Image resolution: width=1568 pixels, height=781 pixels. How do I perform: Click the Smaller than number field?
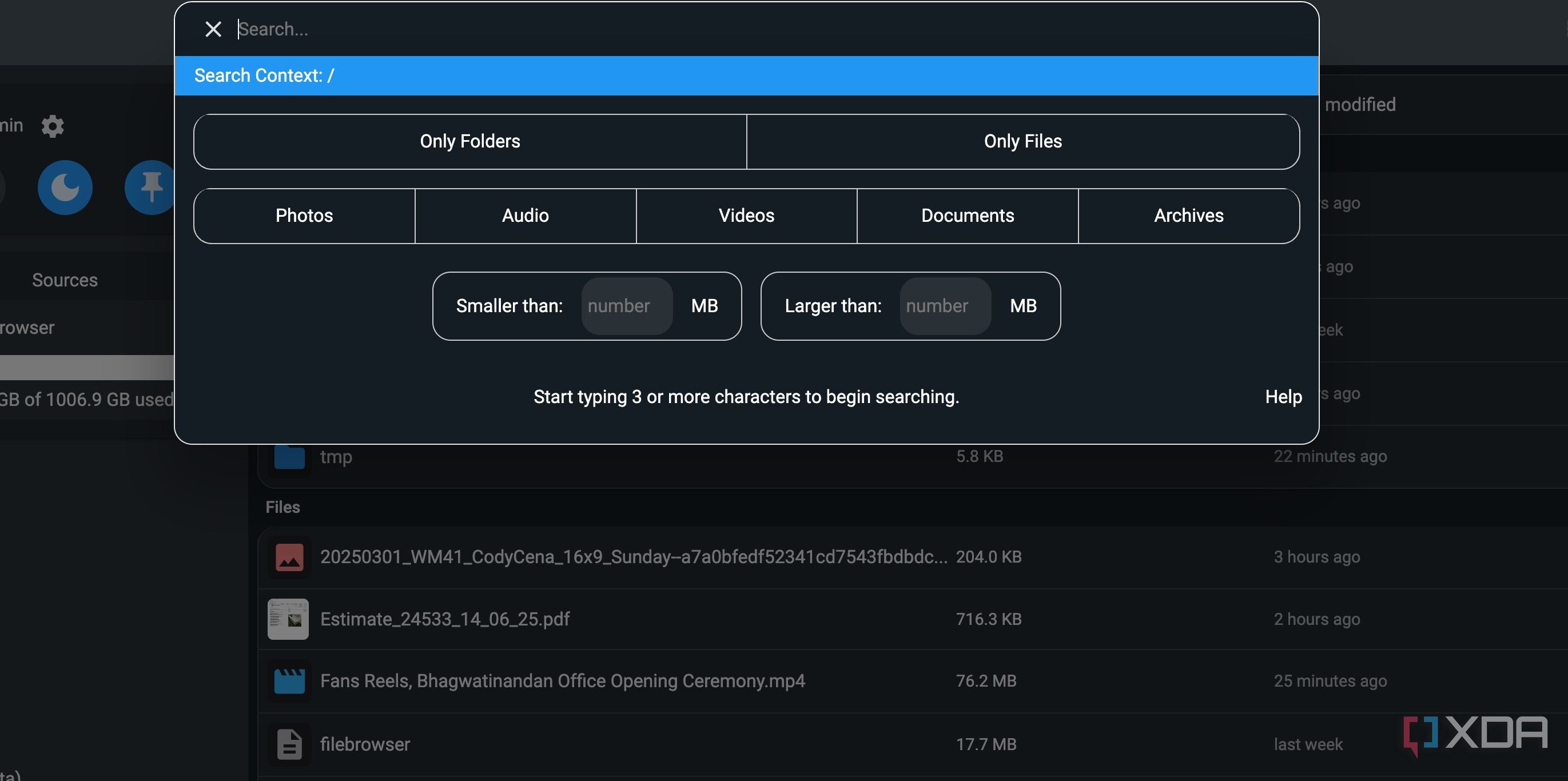pyautogui.click(x=627, y=305)
